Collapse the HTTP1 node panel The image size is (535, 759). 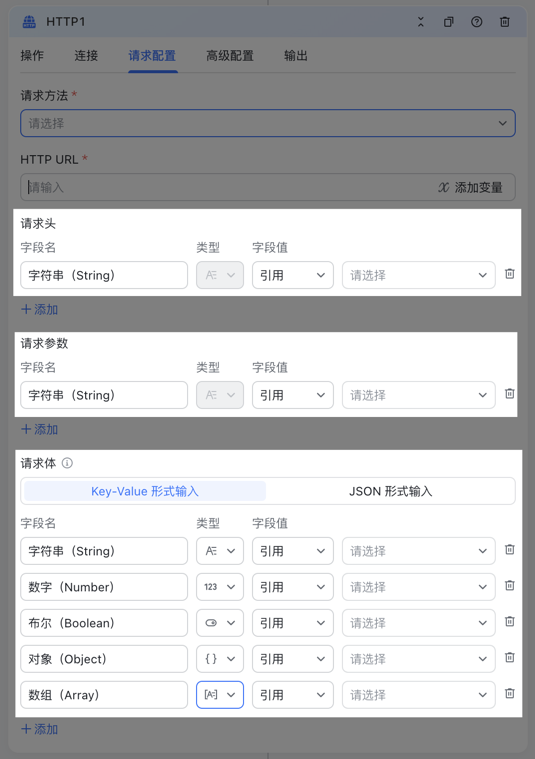tap(421, 22)
